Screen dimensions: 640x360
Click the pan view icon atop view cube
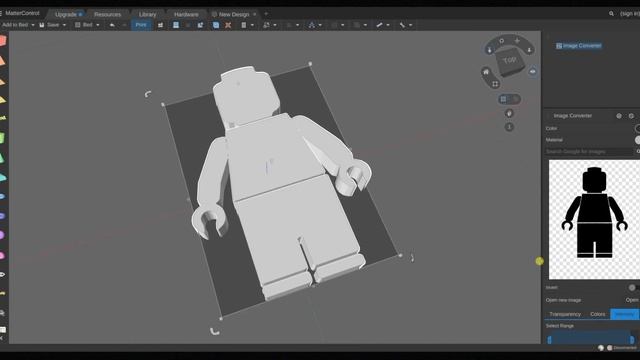517,41
